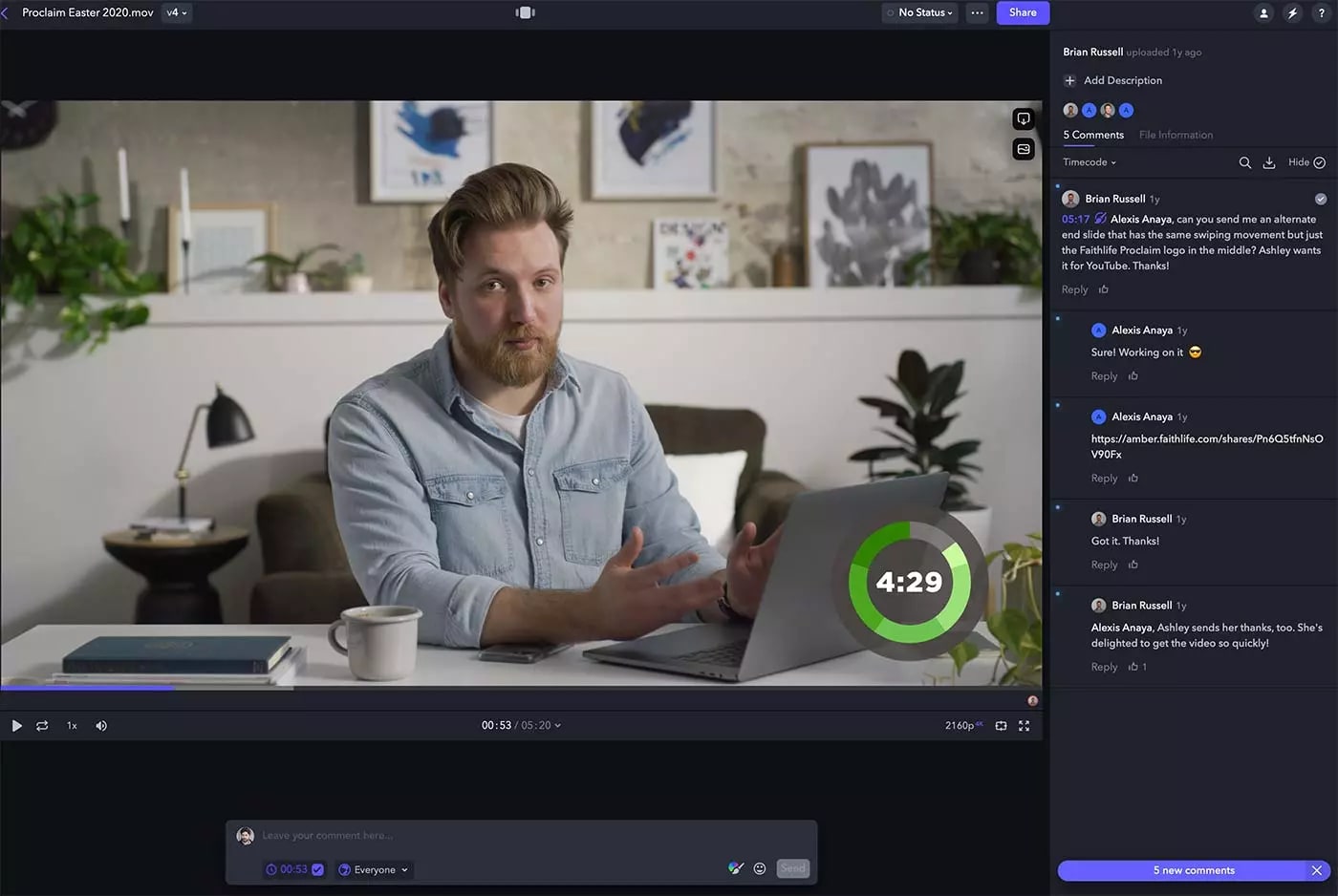This screenshot has width=1338, height=896.
Task: Select the drawing annotation tool
Action: [x=735, y=868]
